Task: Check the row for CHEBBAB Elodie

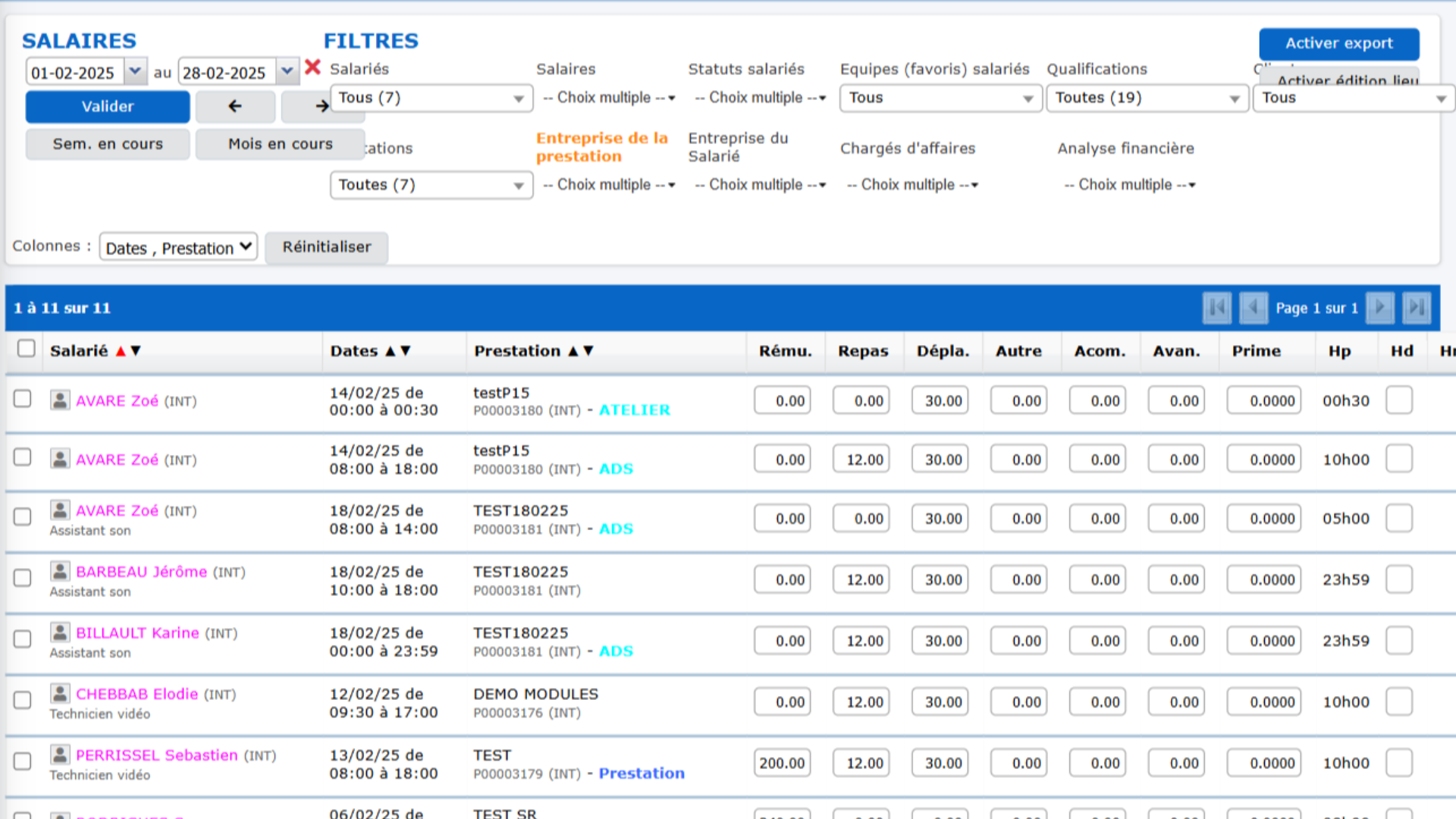Action: click(23, 700)
